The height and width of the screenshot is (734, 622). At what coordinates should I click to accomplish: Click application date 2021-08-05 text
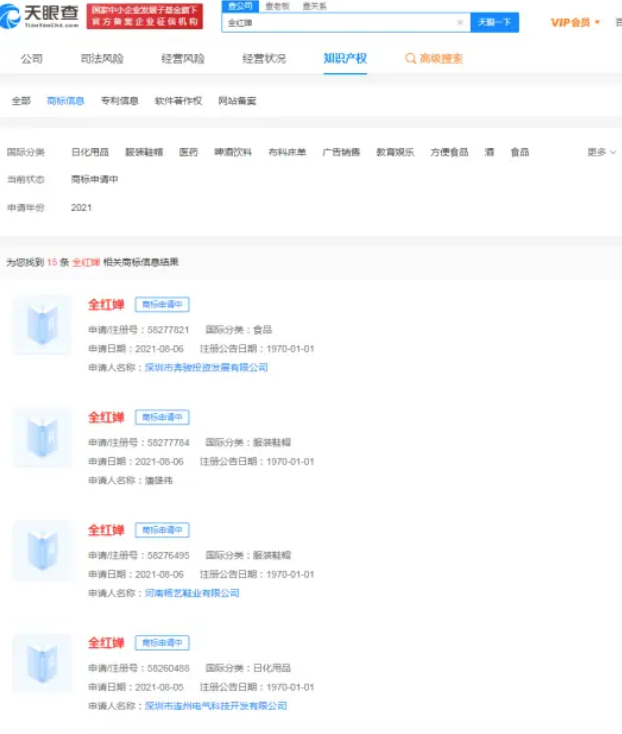point(159,688)
